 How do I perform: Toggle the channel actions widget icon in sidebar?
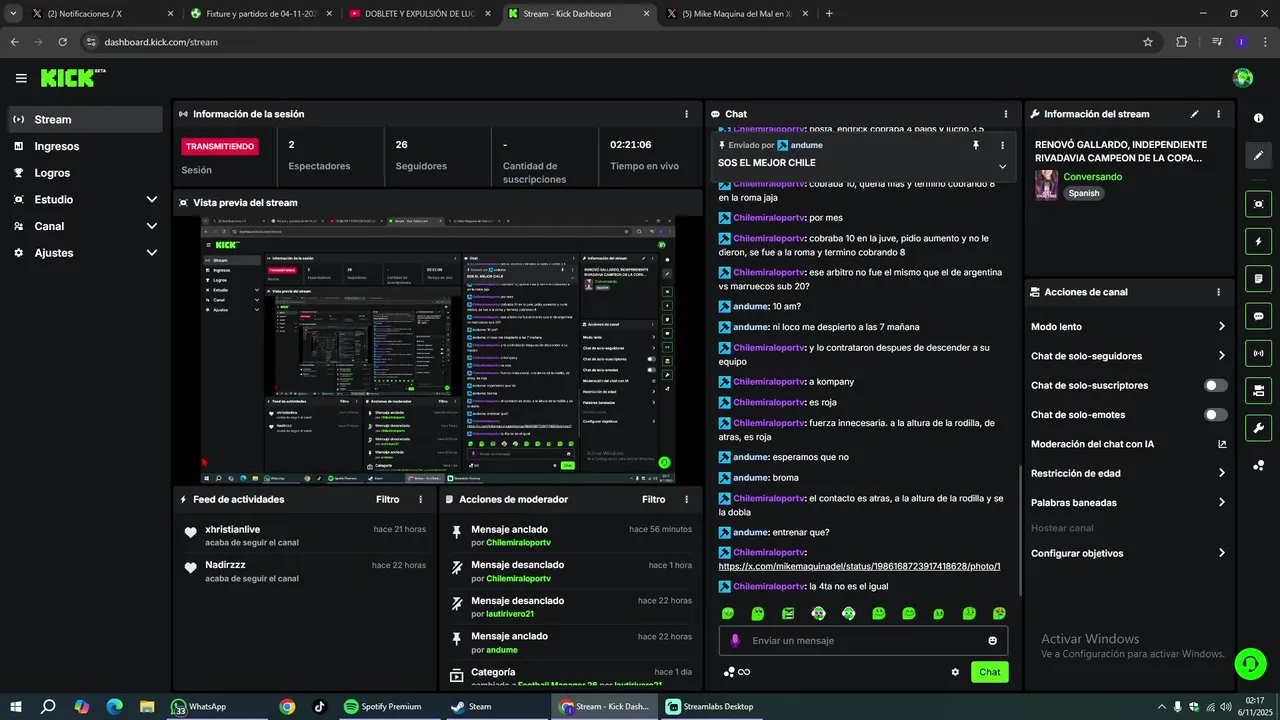tap(1258, 390)
